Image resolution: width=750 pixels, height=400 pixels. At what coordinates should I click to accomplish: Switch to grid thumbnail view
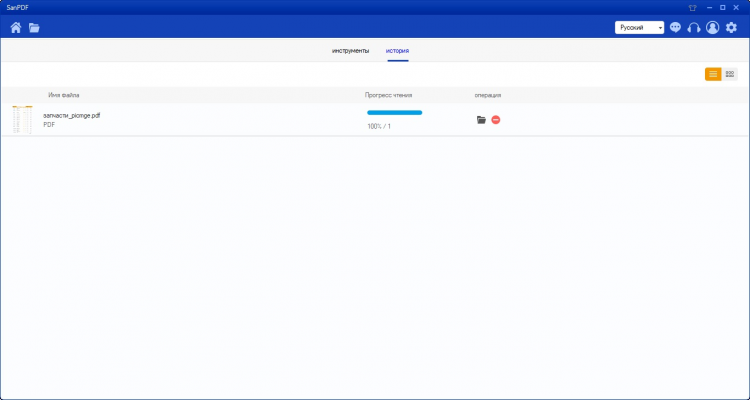730,74
